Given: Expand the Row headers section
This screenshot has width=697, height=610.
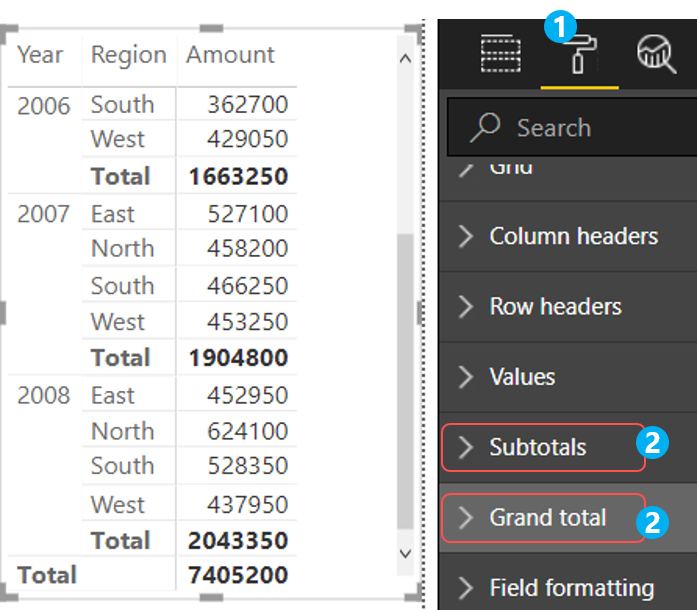Looking at the screenshot, I should (x=568, y=306).
